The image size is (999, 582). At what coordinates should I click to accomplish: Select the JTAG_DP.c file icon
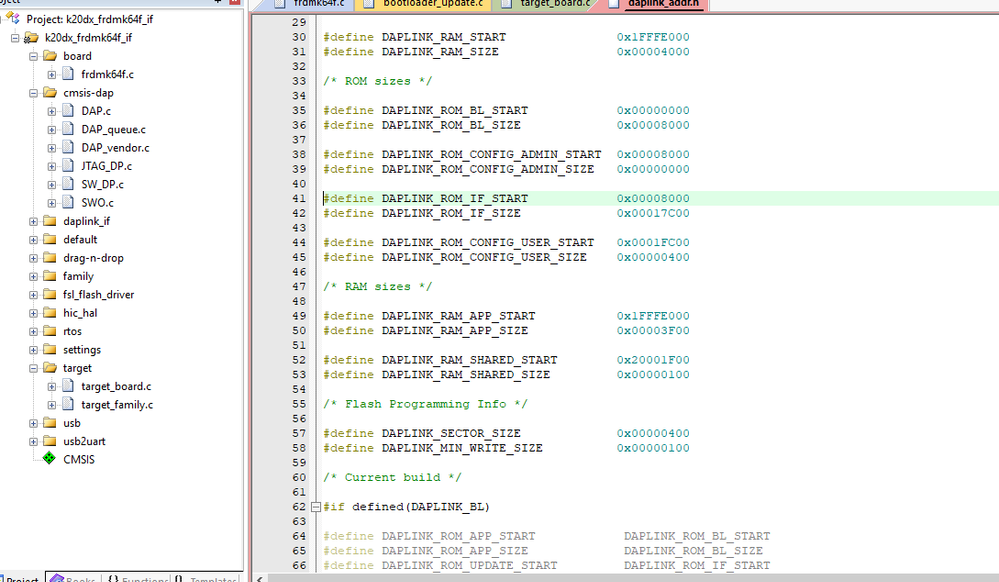[x=68, y=166]
